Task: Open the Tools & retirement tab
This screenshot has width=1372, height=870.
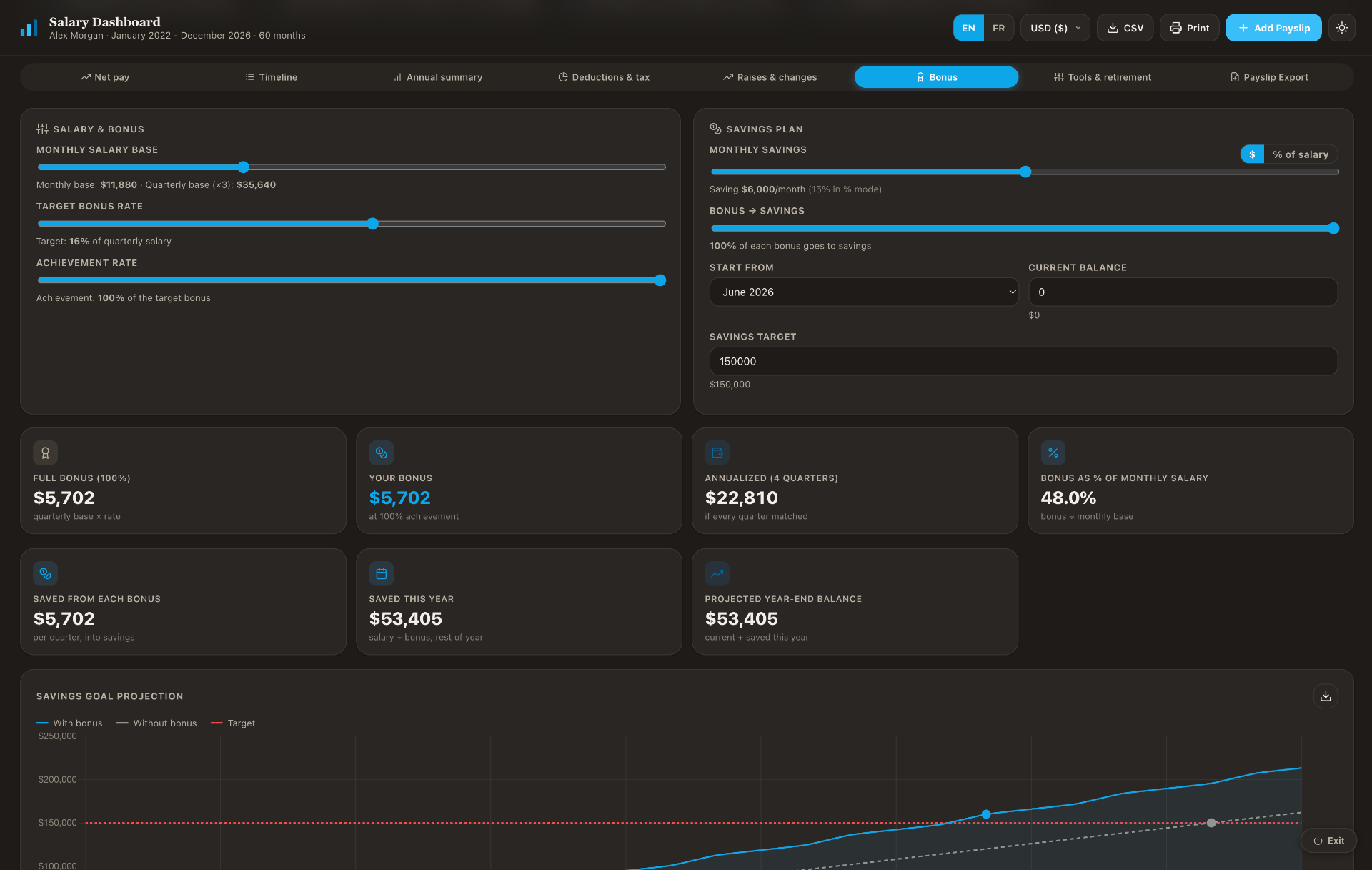Action: point(1103,77)
